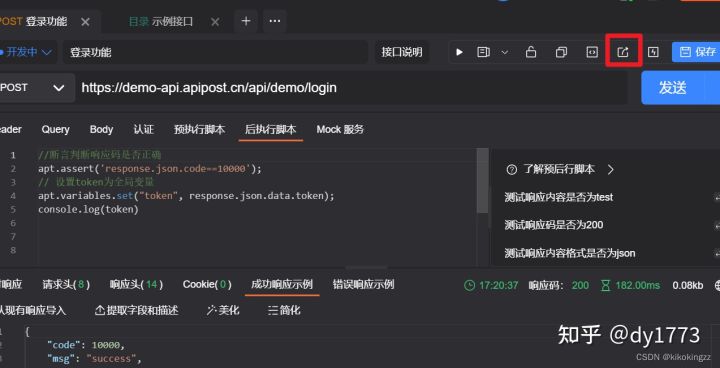Click 提取字段和描述 extract button
This screenshot has height=368, width=720.
(136, 311)
